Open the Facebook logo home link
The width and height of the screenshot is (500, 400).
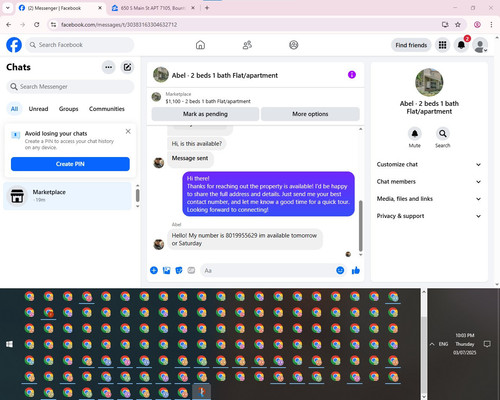[x=14, y=45]
